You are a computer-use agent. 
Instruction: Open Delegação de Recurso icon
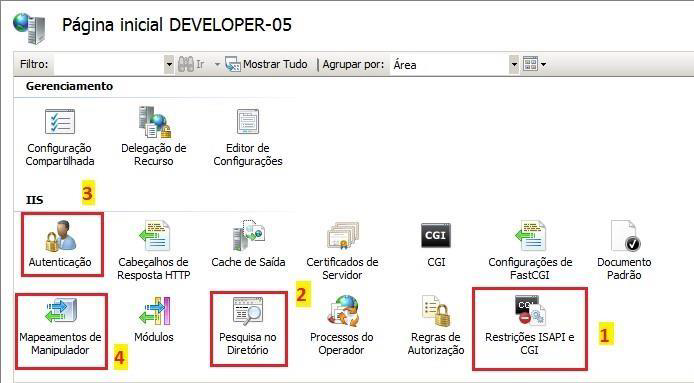[154, 136]
